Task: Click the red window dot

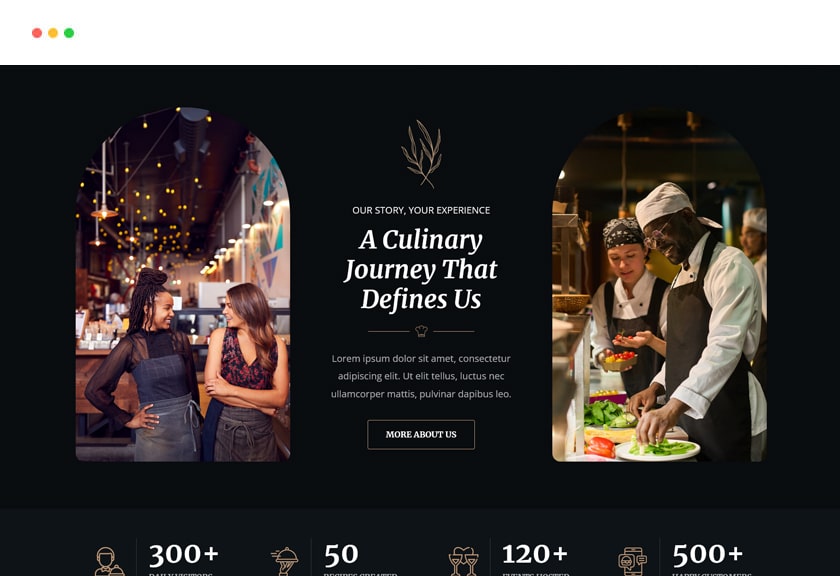Action: (37, 33)
